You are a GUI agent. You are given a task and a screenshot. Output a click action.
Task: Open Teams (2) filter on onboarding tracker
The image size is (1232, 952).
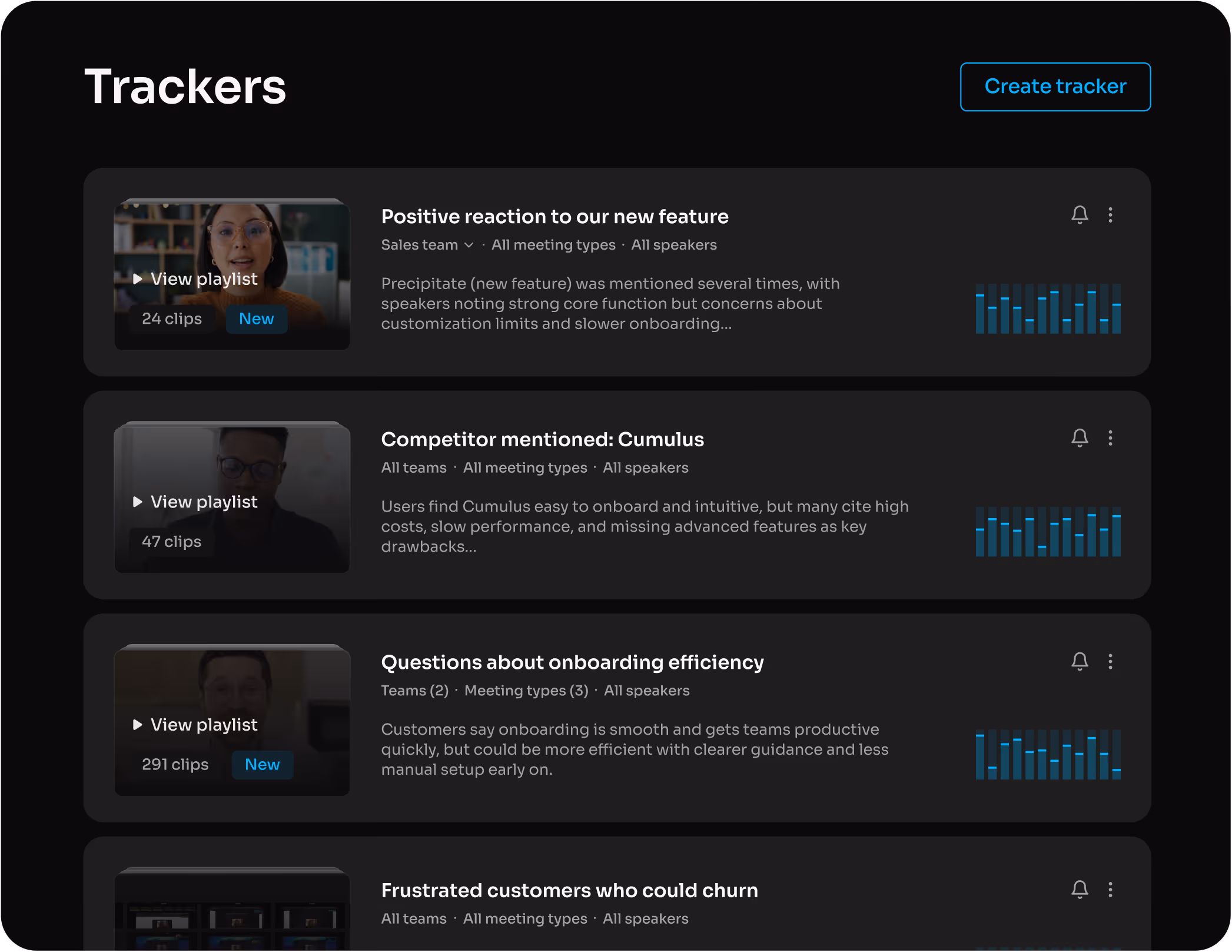point(414,691)
